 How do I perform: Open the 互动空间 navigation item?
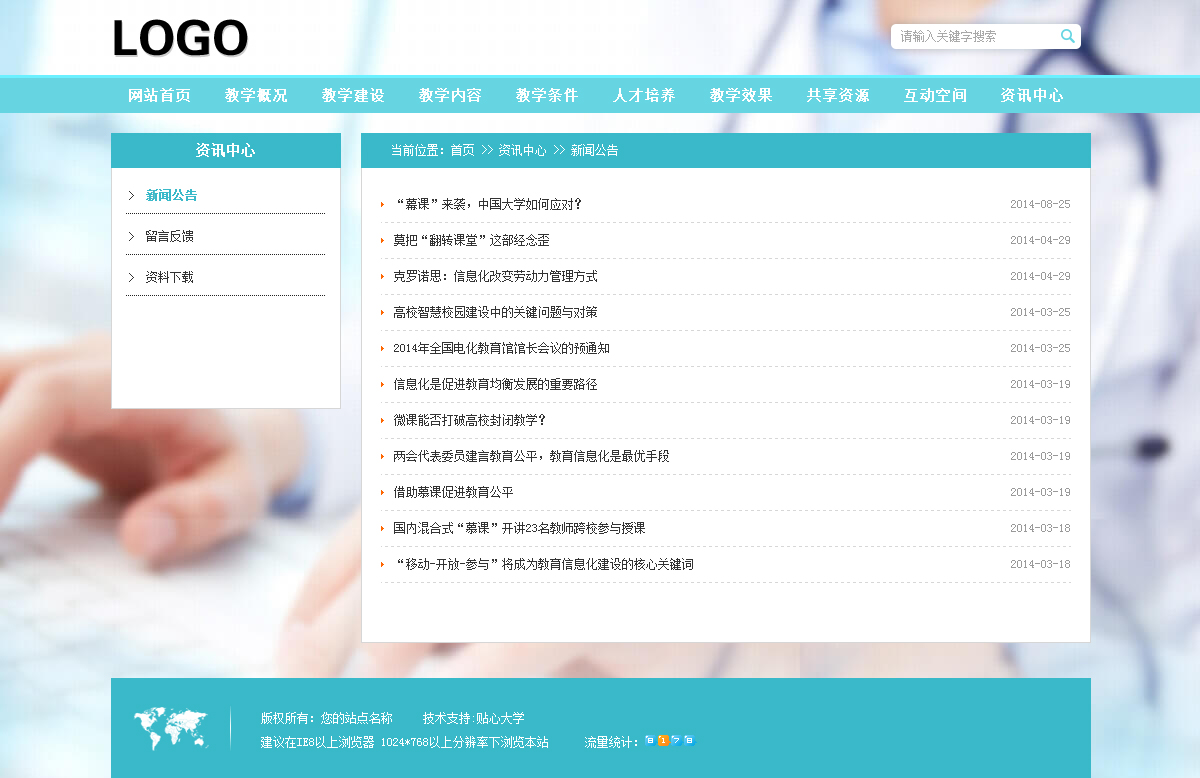click(x=935, y=96)
